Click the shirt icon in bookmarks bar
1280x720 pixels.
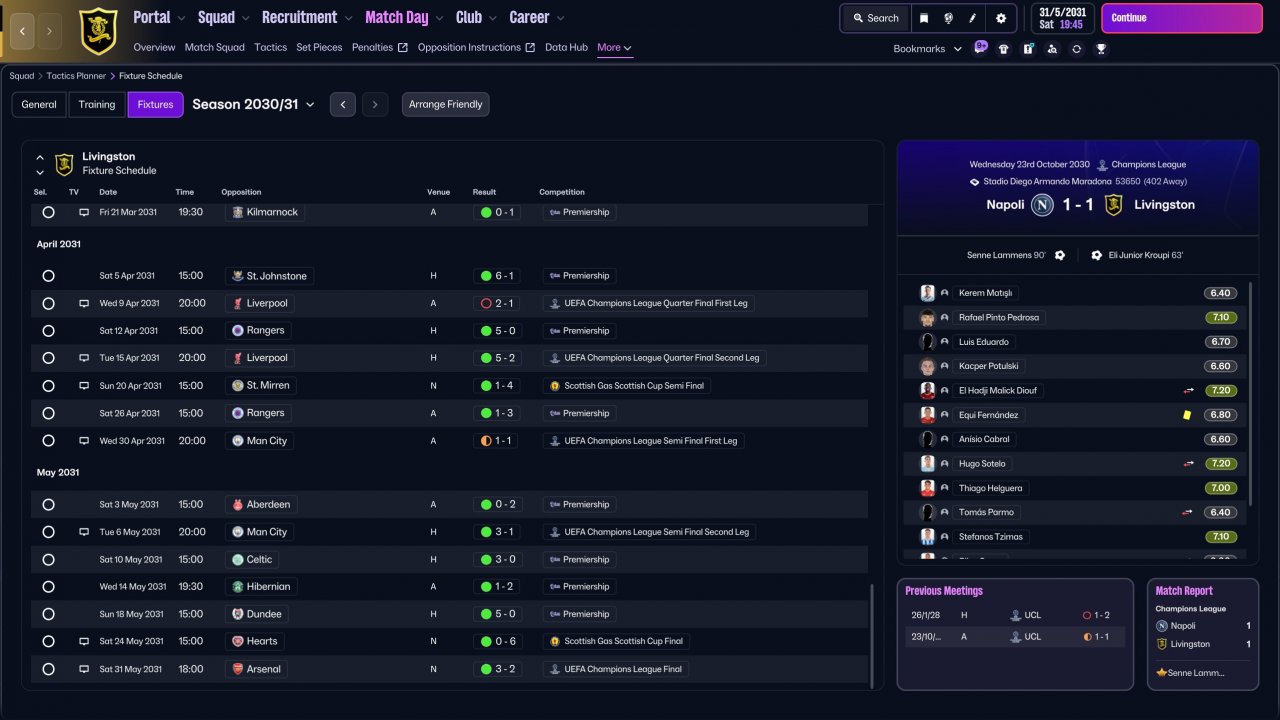(1004, 48)
